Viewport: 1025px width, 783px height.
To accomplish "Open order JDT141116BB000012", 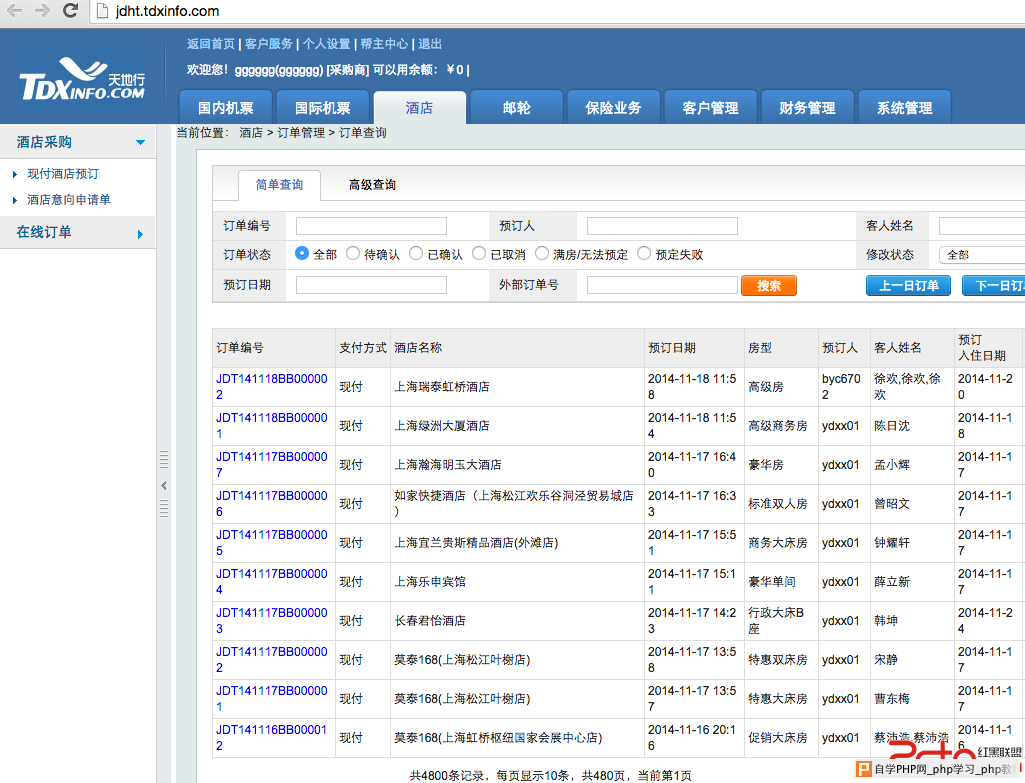I will (271, 737).
